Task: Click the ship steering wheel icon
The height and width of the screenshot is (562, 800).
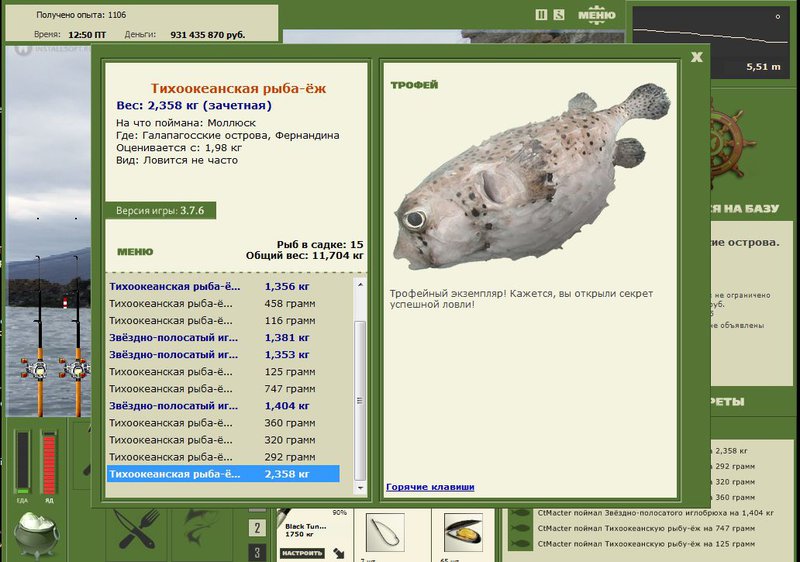Action: tap(732, 146)
